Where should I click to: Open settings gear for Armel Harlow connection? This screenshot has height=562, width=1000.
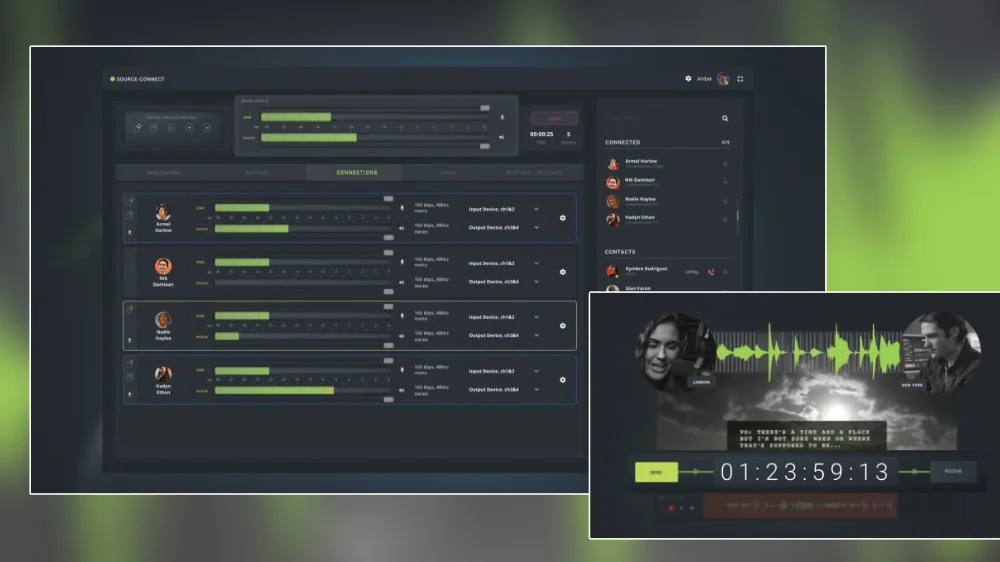pos(562,218)
